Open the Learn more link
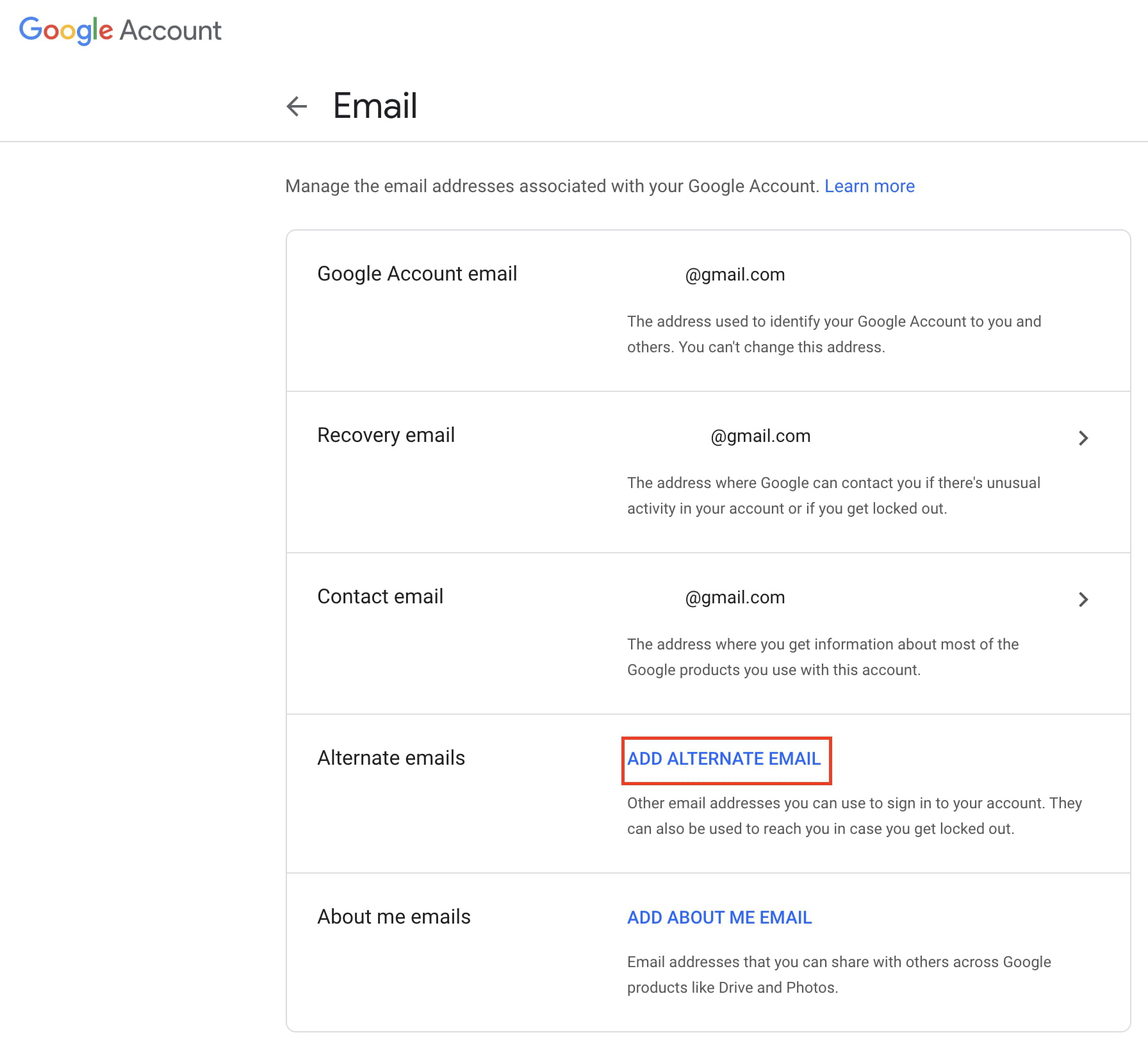1148x1044 pixels. [869, 186]
